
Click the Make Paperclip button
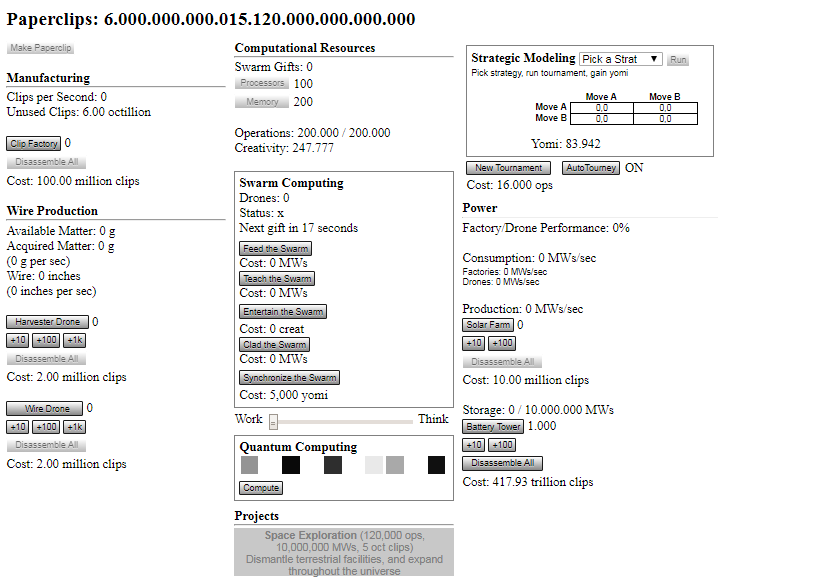point(40,48)
